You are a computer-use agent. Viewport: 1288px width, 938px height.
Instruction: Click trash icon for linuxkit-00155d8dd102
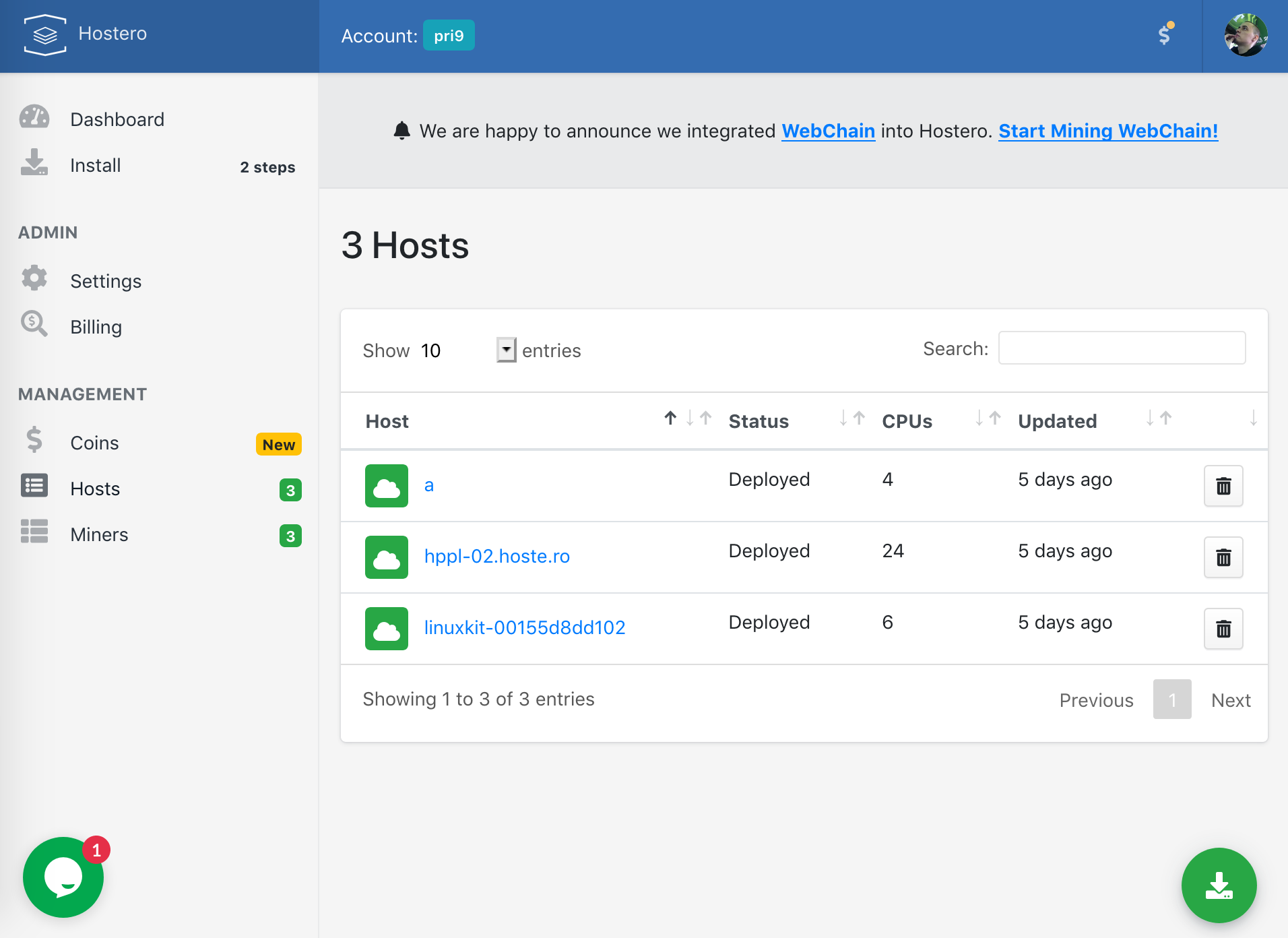point(1223,629)
